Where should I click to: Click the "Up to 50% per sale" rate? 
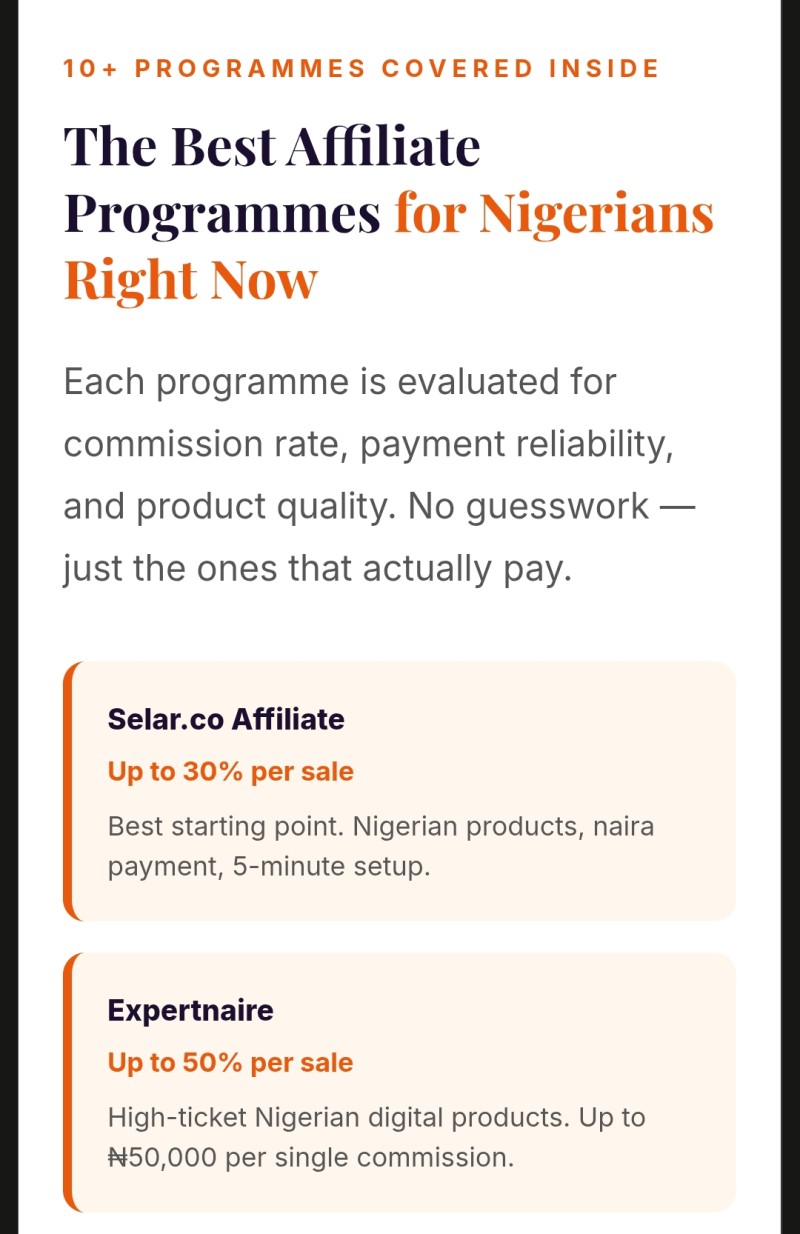230,1063
